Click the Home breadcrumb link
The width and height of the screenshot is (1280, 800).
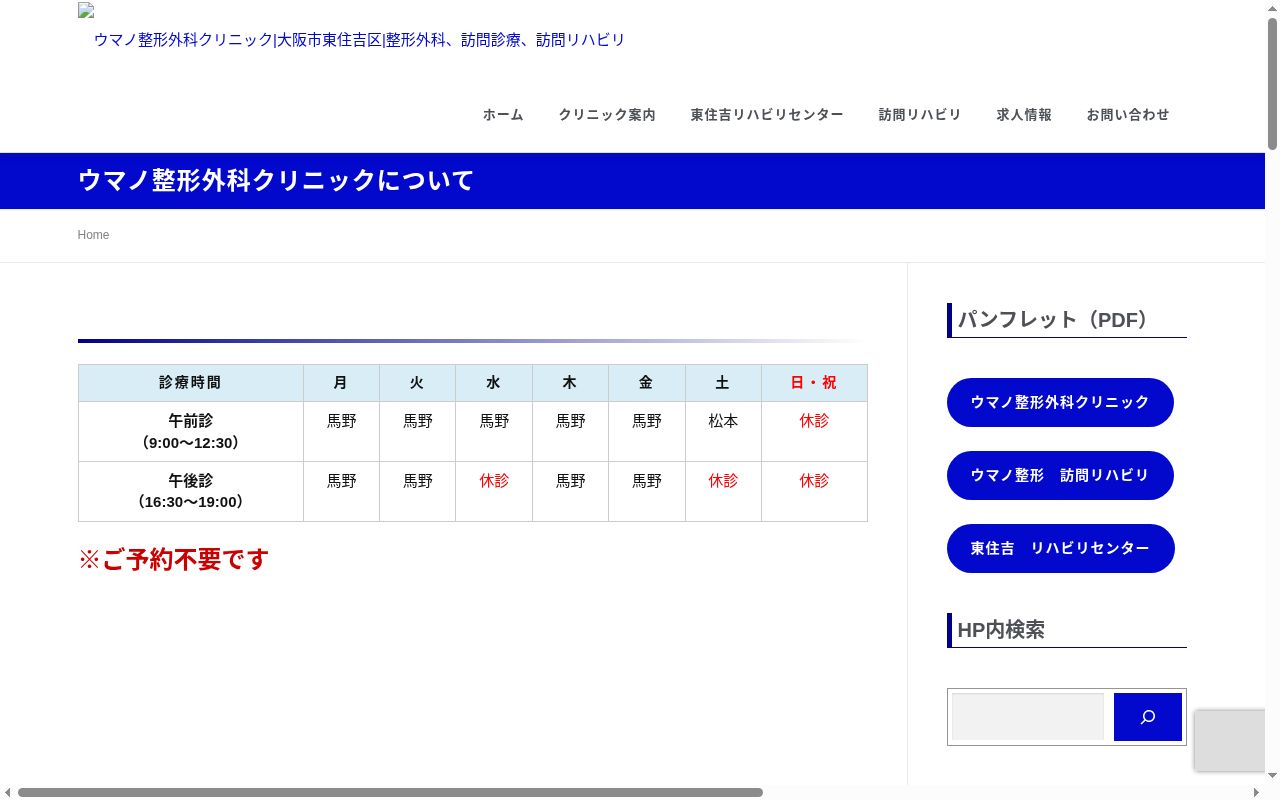click(93, 235)
